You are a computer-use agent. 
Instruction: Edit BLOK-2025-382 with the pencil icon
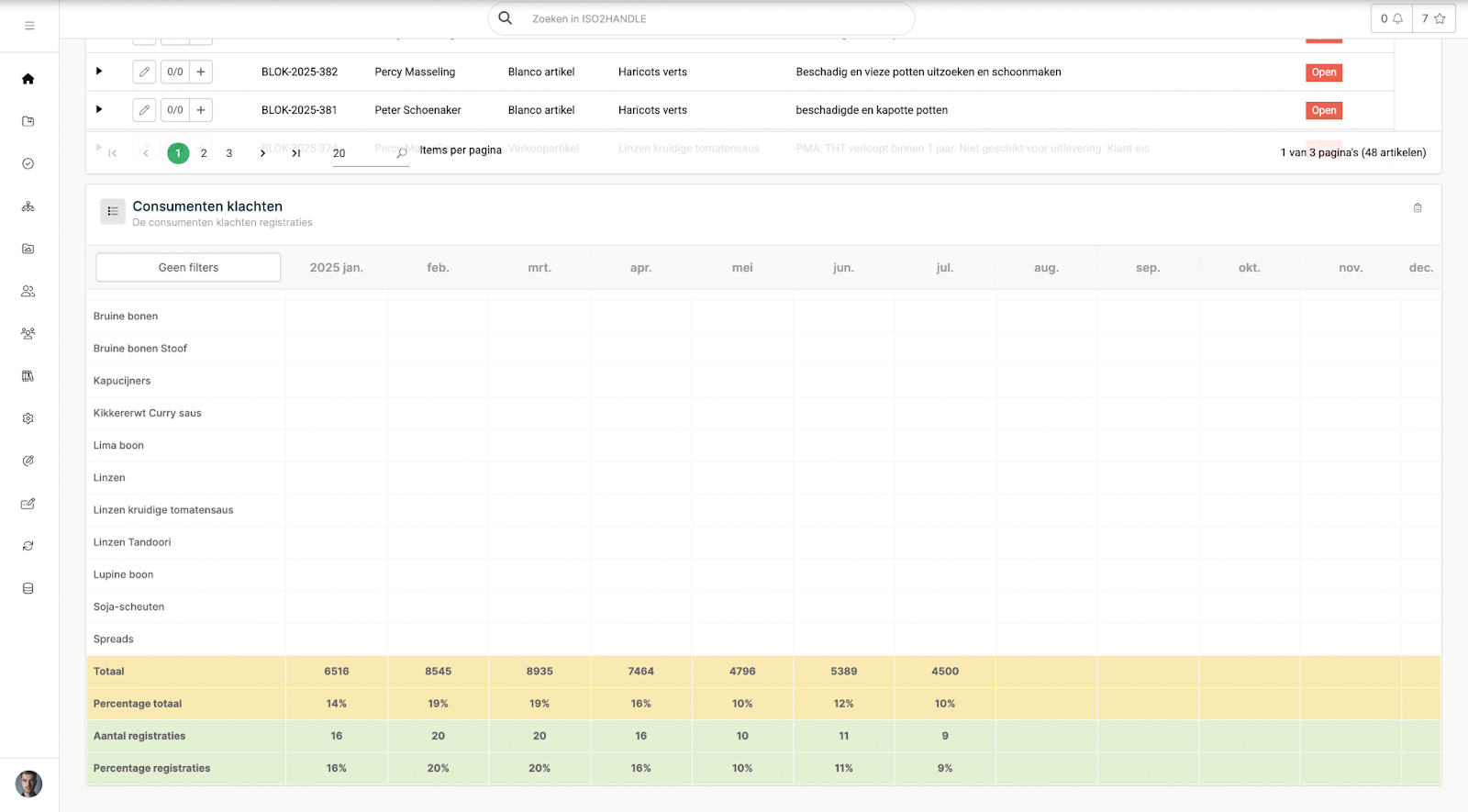(144, 72)
